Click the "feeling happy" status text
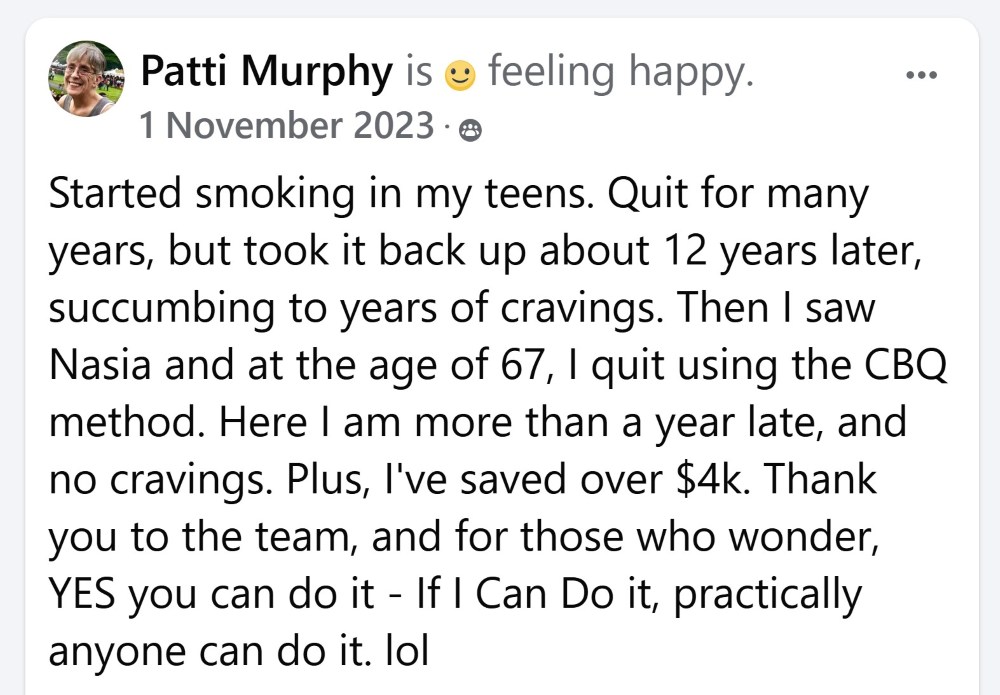Image resolution: width=1000 pixels, height=695 pixels. (620, 73)
